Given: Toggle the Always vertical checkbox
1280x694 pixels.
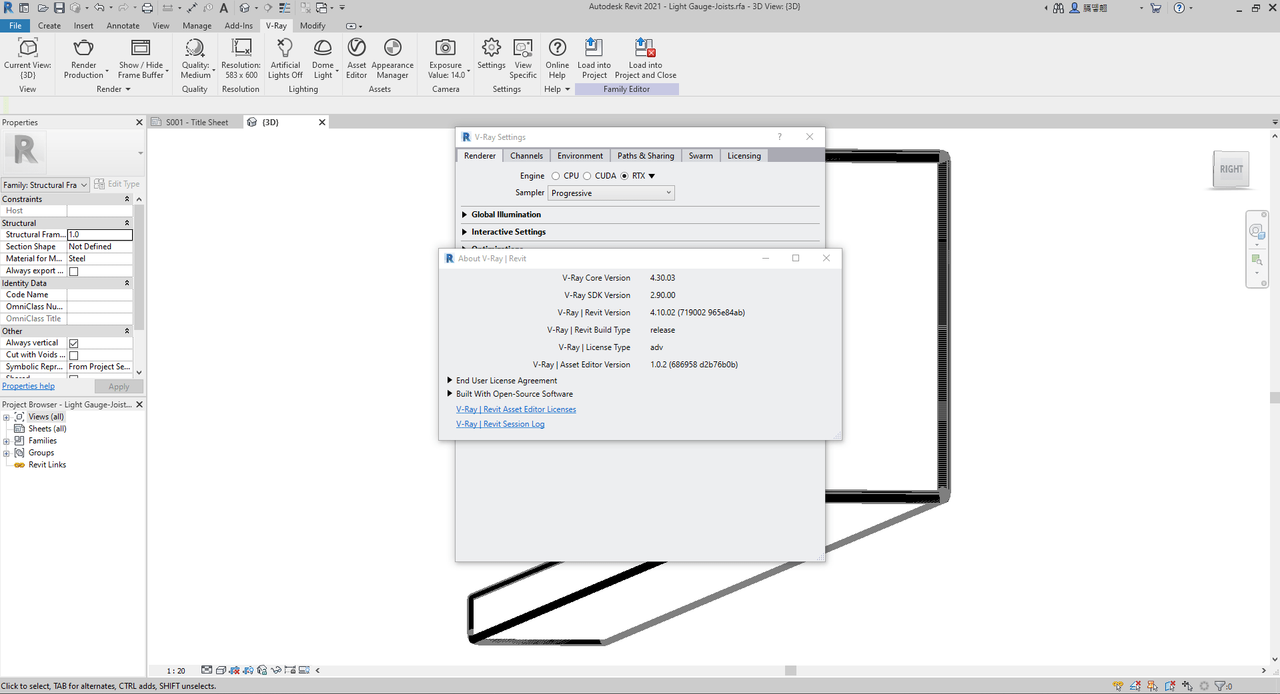Looking at the screenshot, I should point(73,343).
